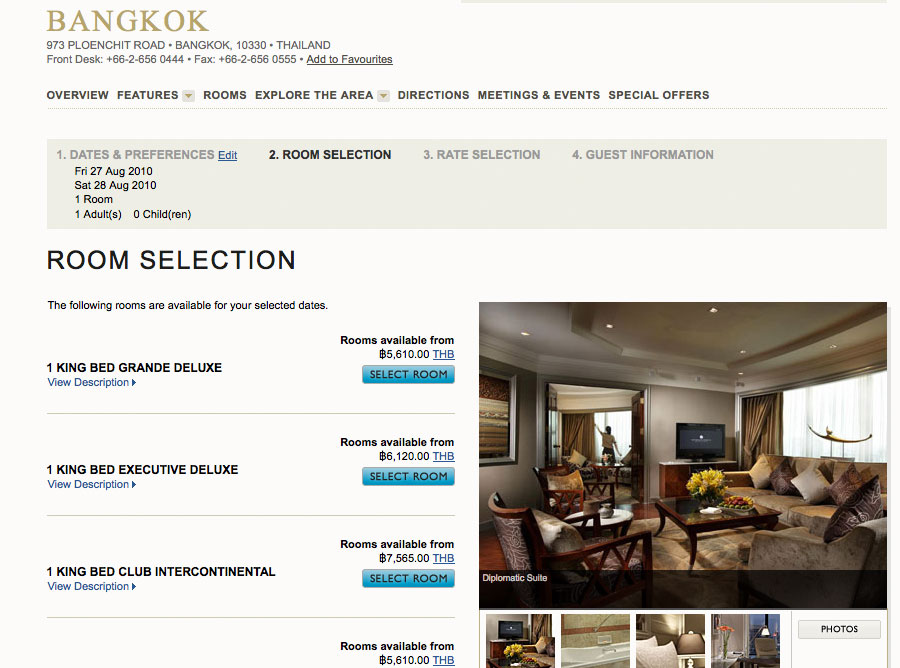Expand Grande Deluxe View Description
Viewport: 900px width, 668px height.
pyautogui.click(x=92, y=382)
